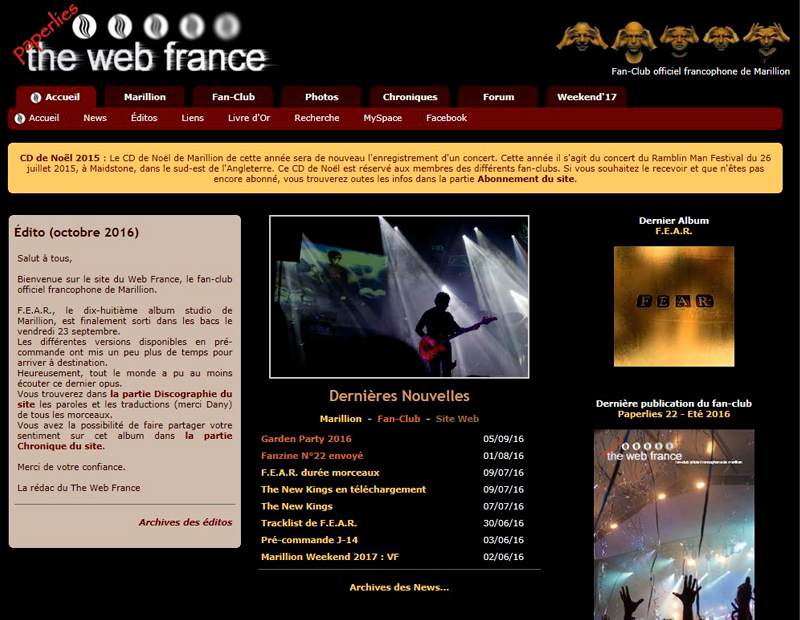Open MySpace in the submenu

(383, 118)
